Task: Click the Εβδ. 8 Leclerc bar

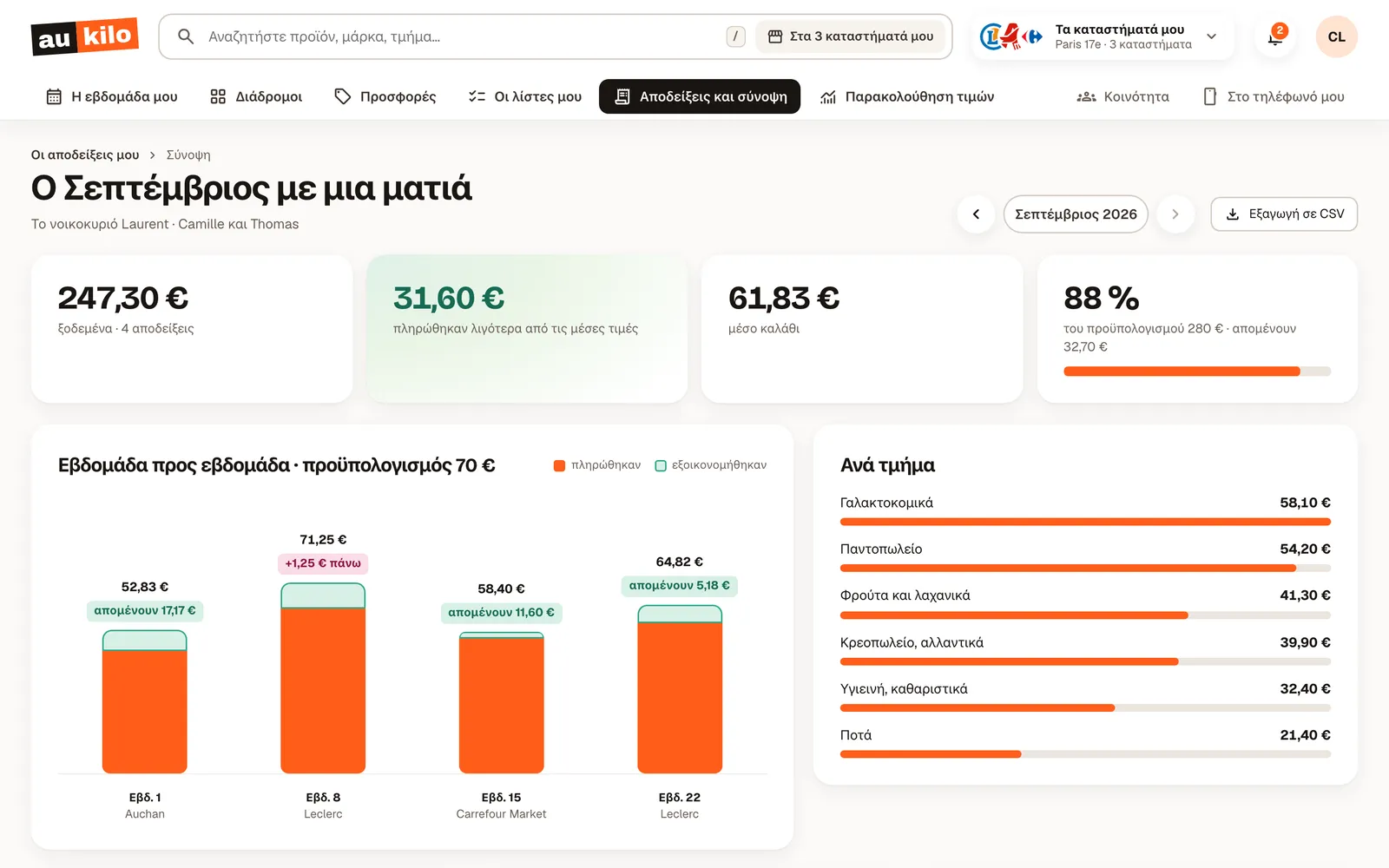Action: coord(323,678)
